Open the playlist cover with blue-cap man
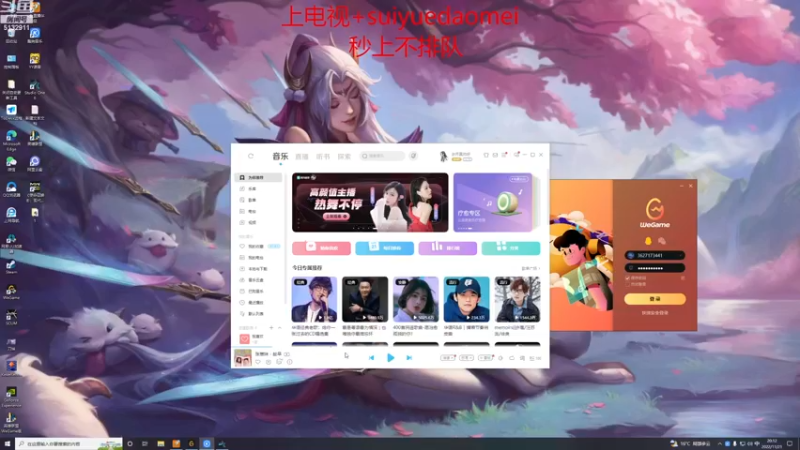Viewport: 800px width, 450px height. (x=466, y=299)
